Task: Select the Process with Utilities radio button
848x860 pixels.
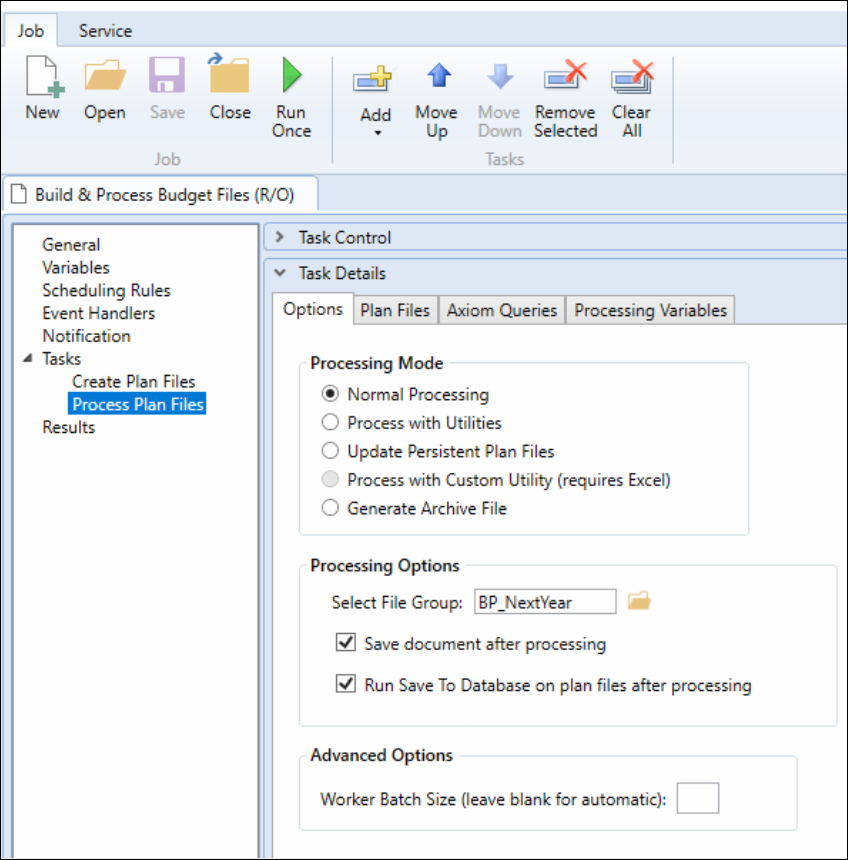Action: (331, 423)
